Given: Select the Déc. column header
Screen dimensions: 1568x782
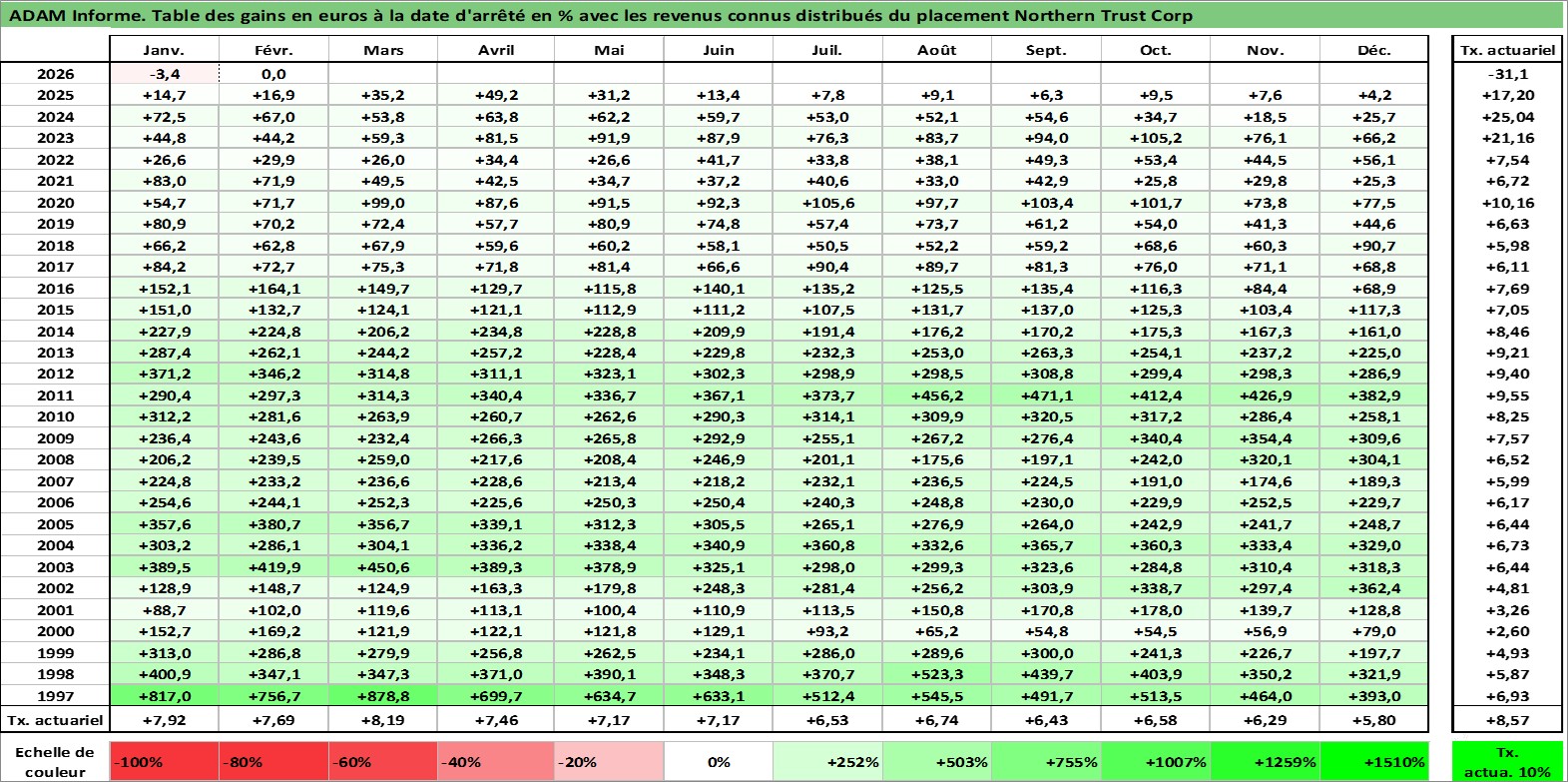Looking at the screenshot, I should [1373, 50].
